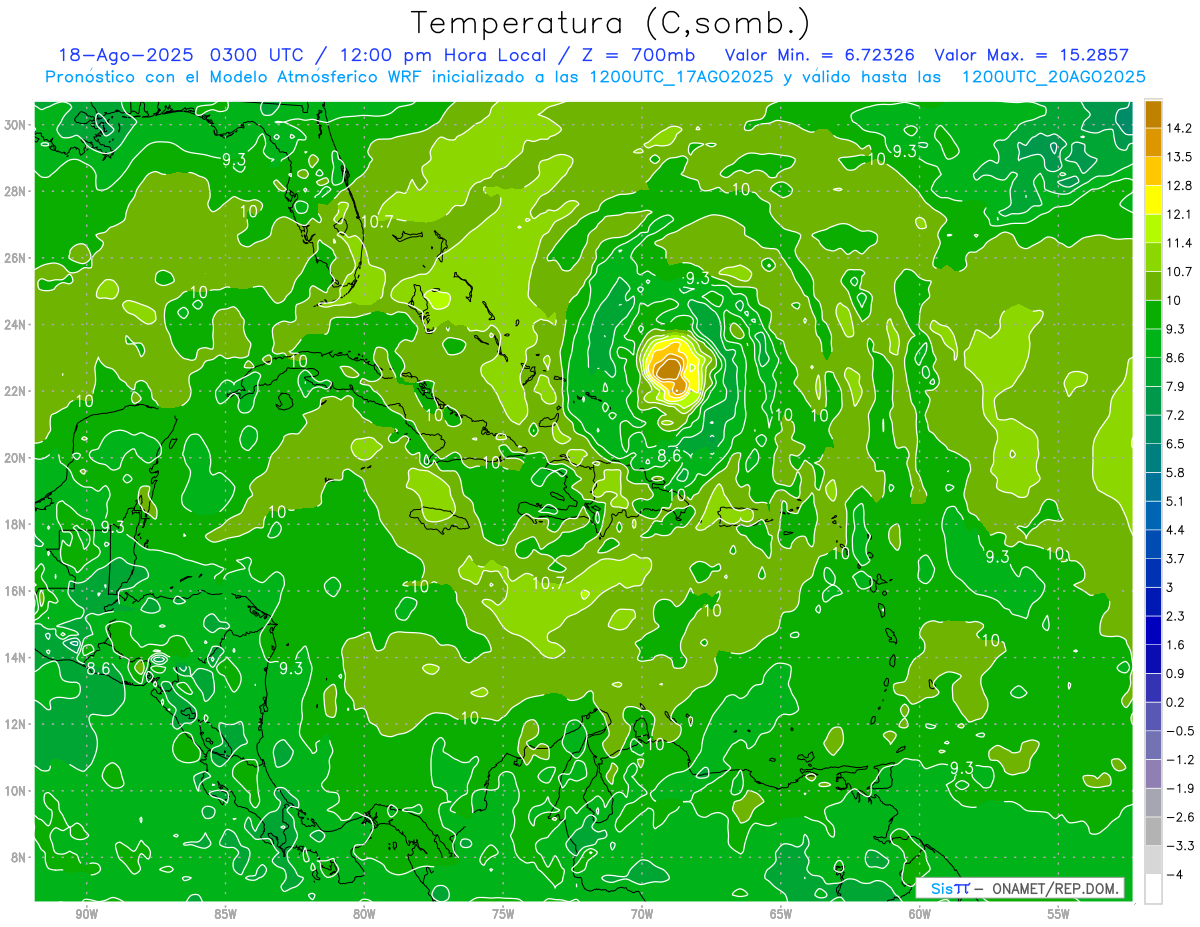Click the 24N latitude label
Image resolution: width=1200 pixels, height=927 pixels.
15,325
